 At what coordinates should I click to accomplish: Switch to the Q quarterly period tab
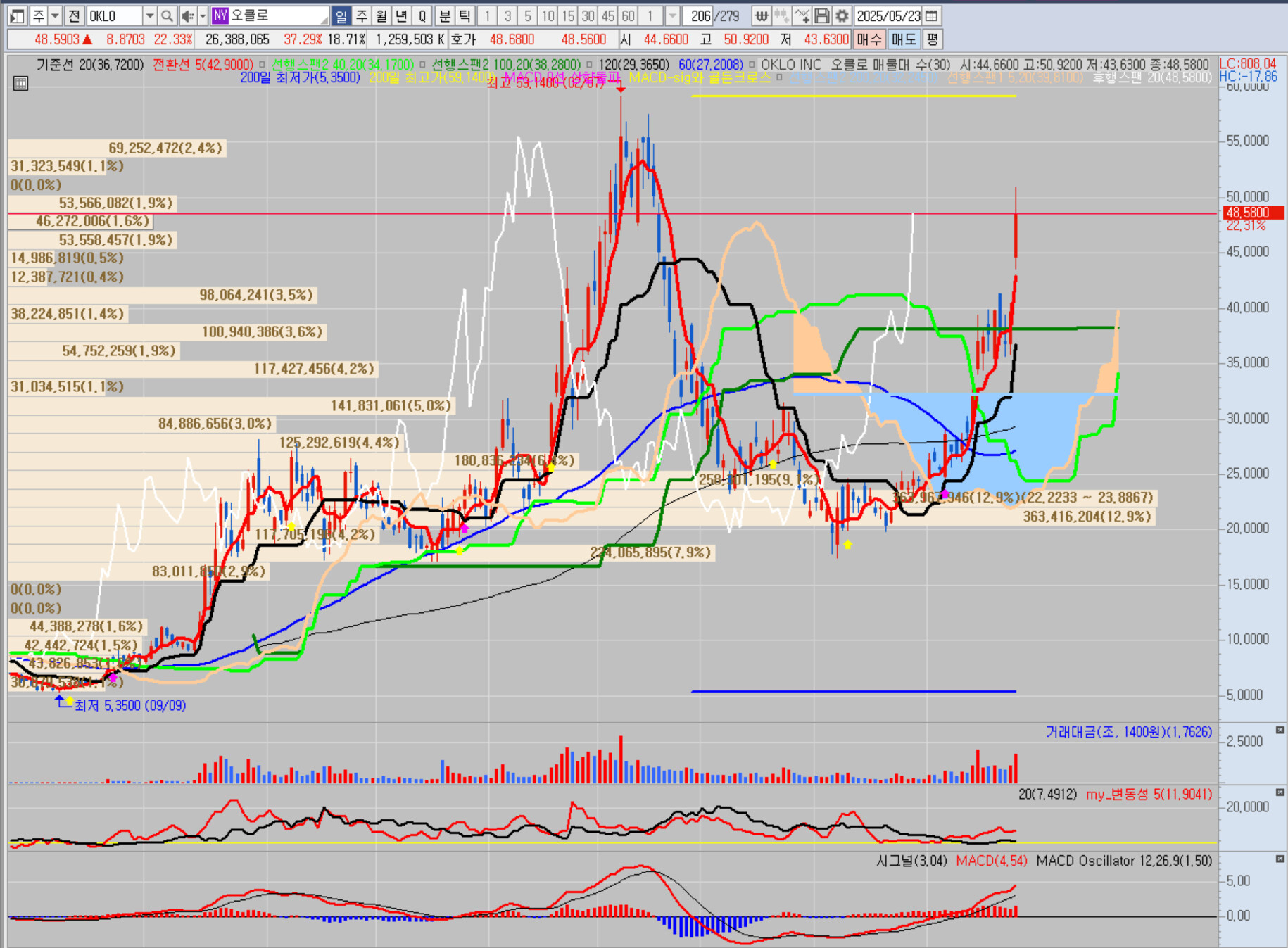[x=422, y=15]
